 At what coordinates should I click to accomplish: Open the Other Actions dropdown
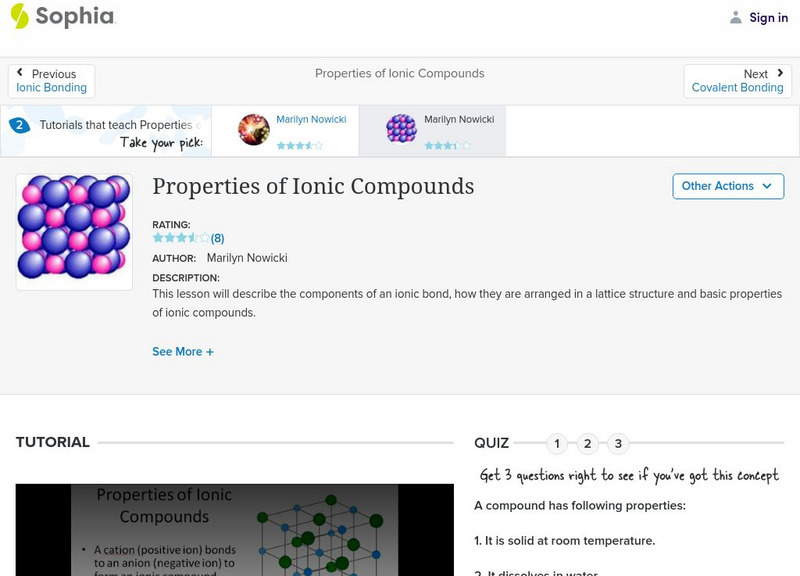pos(727,186)
